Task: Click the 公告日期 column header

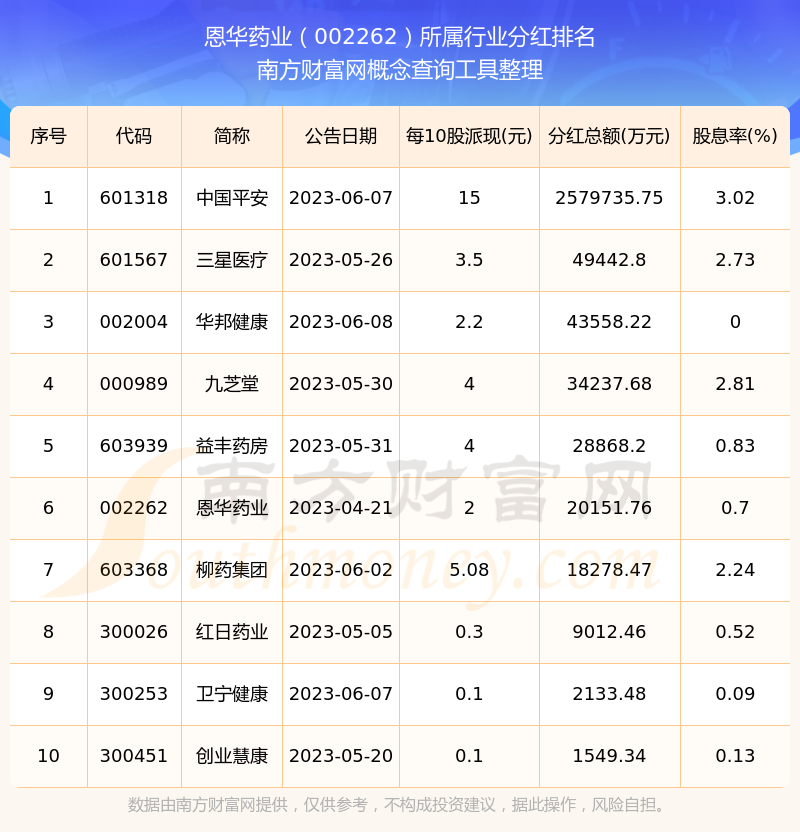Action: click(341, 136)
